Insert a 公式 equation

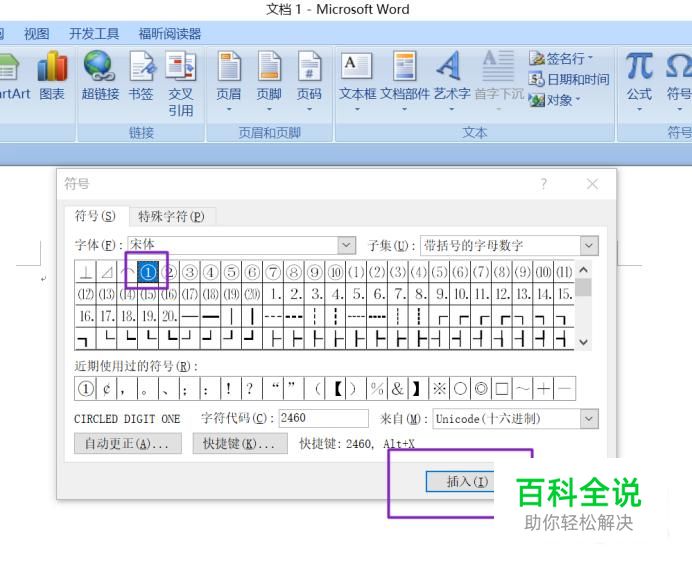pyautogui.click(x=639, y=82)
